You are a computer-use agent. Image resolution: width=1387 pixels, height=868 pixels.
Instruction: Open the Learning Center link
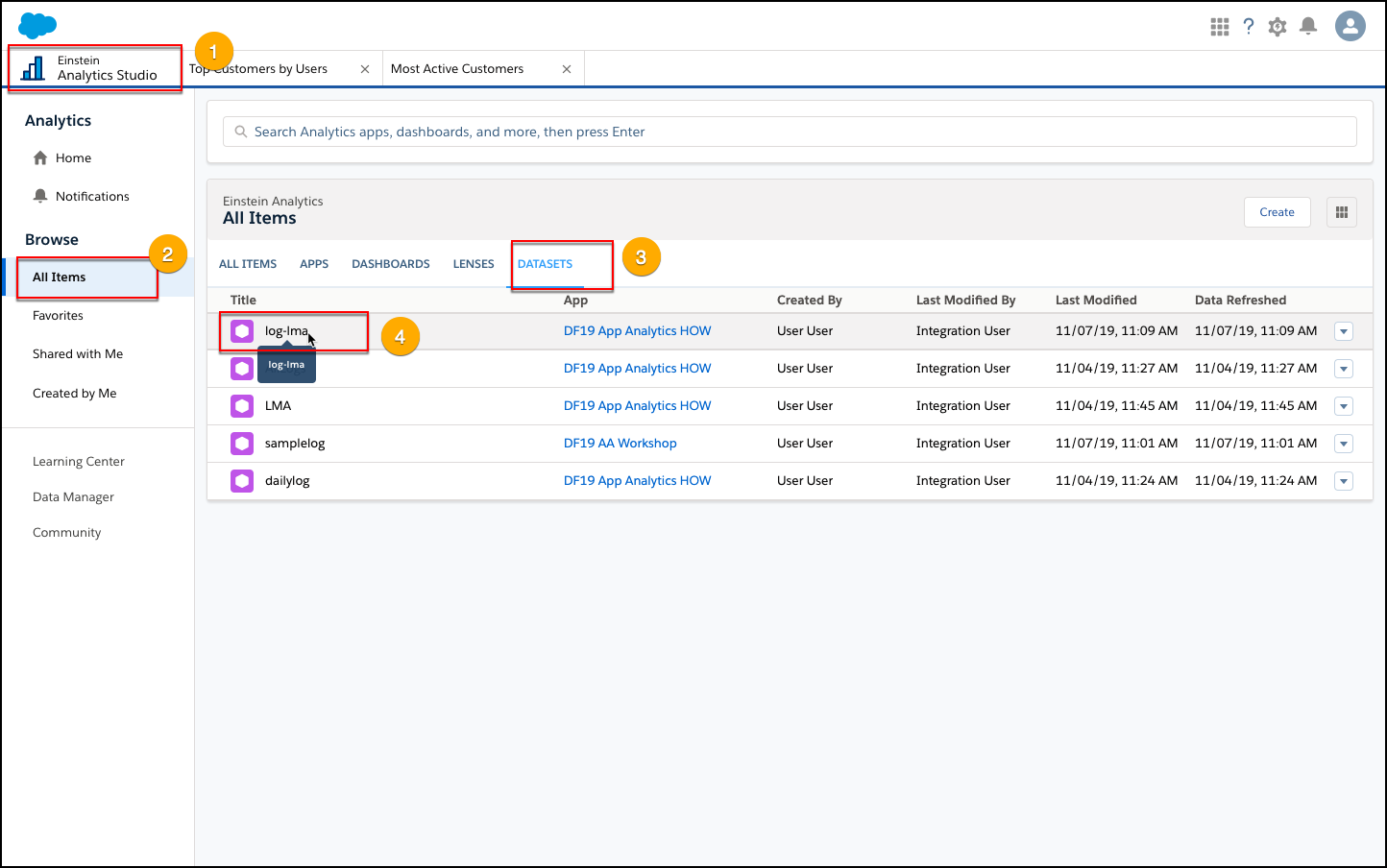click(x=79, y=462)
